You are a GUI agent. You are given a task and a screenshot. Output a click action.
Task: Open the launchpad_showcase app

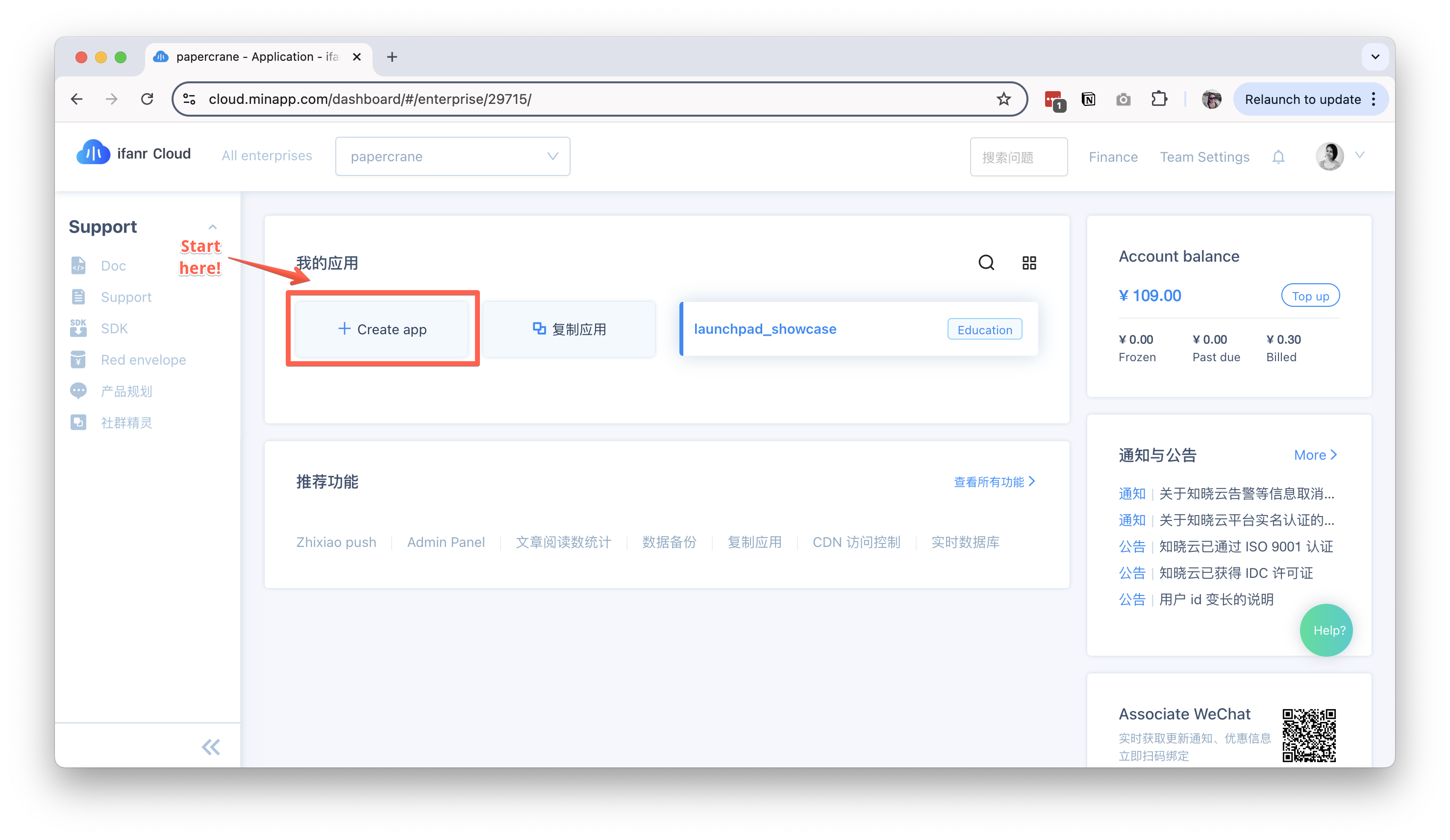pyautogui.click(x=765, y=328)
